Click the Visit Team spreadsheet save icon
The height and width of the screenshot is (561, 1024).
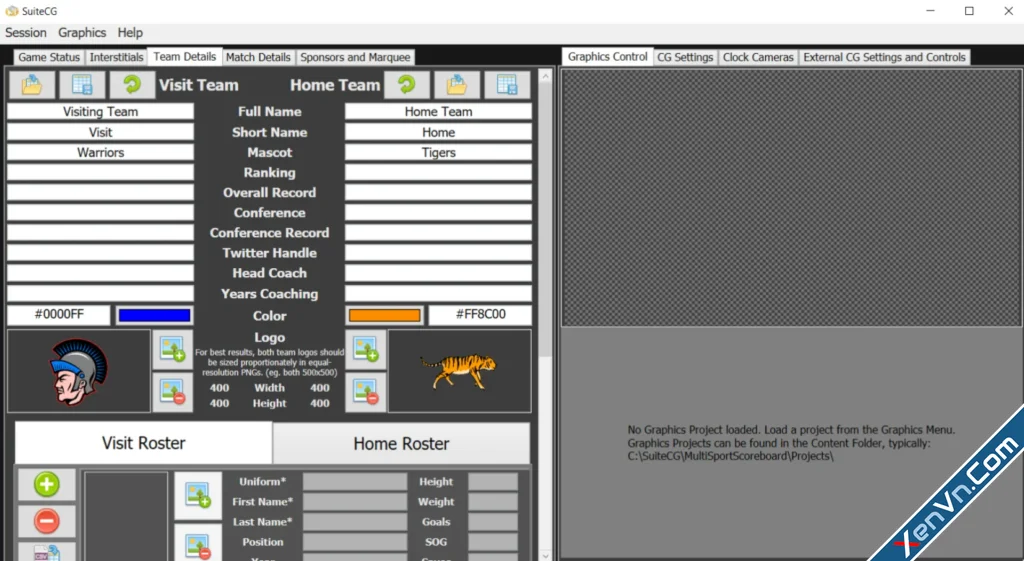point(82,84)
